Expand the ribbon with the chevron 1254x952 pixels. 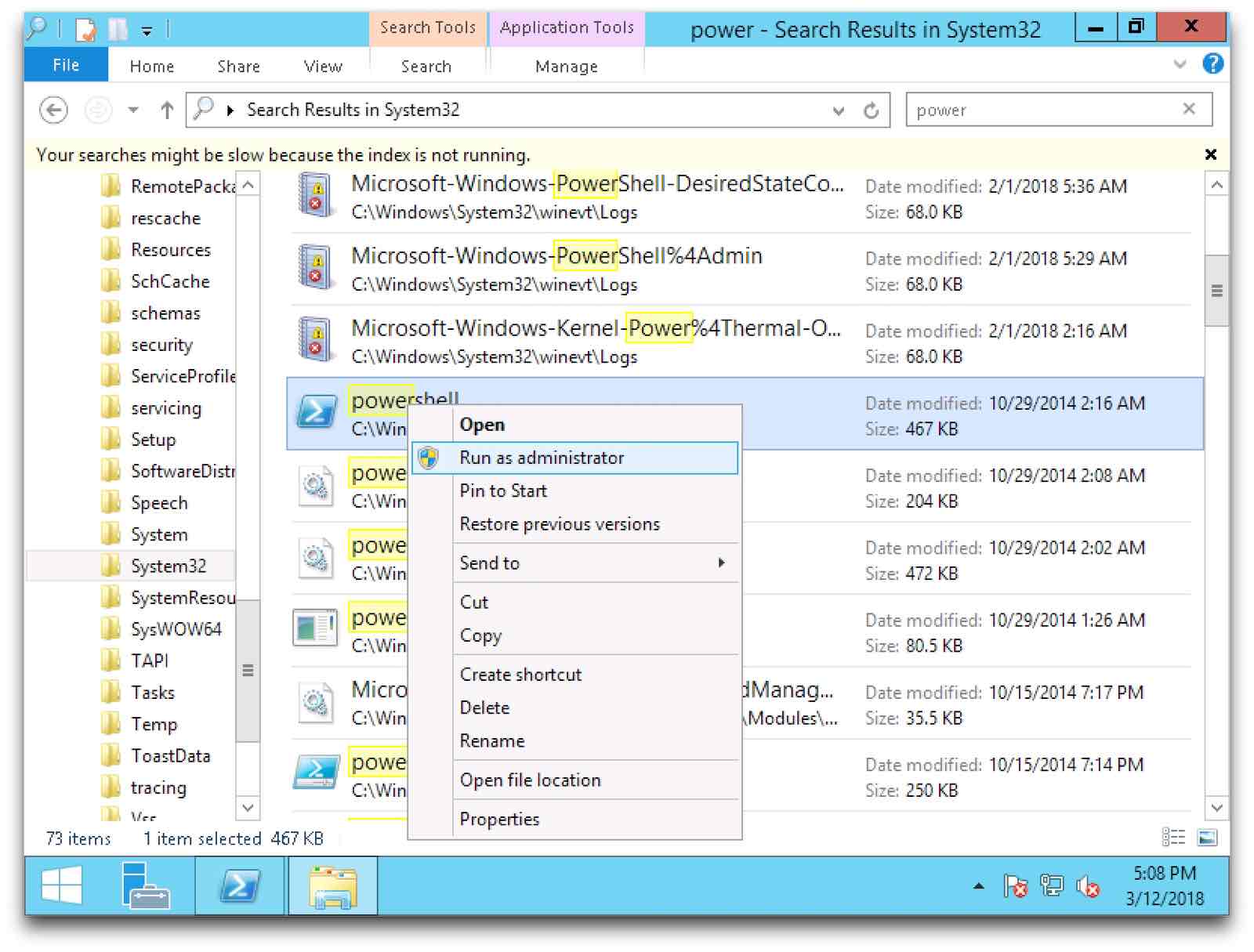(1180, 64)
